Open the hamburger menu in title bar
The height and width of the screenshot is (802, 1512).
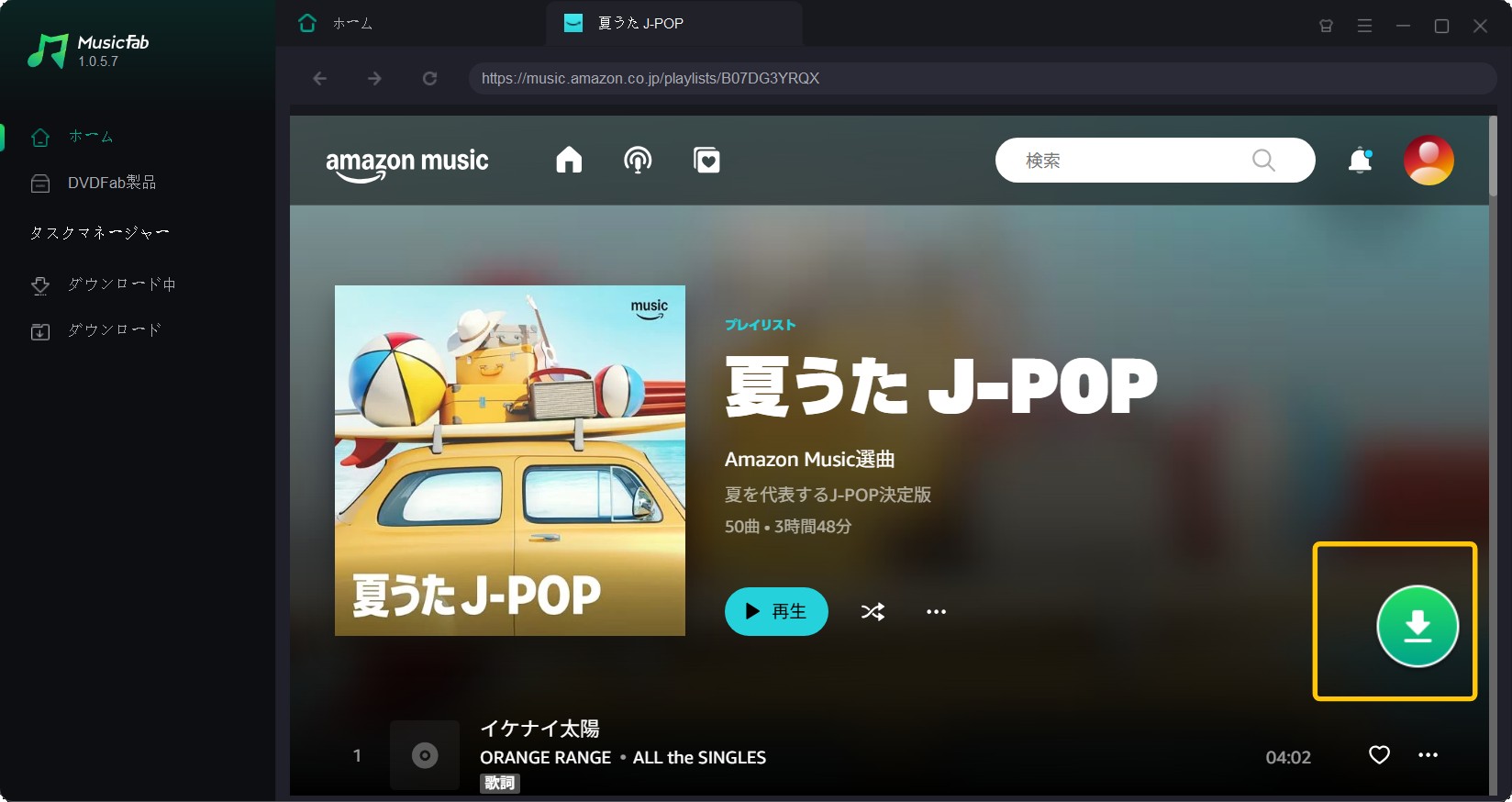tap(1364, 26)
